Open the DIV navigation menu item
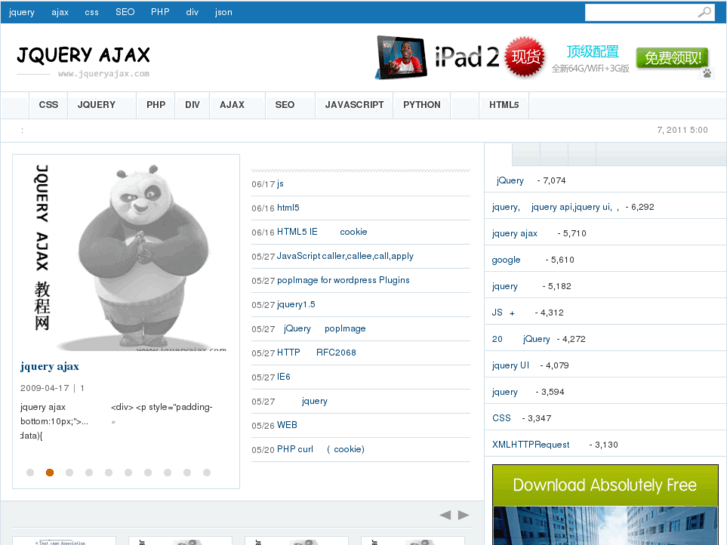727x545 pixels. pos(192,105)
